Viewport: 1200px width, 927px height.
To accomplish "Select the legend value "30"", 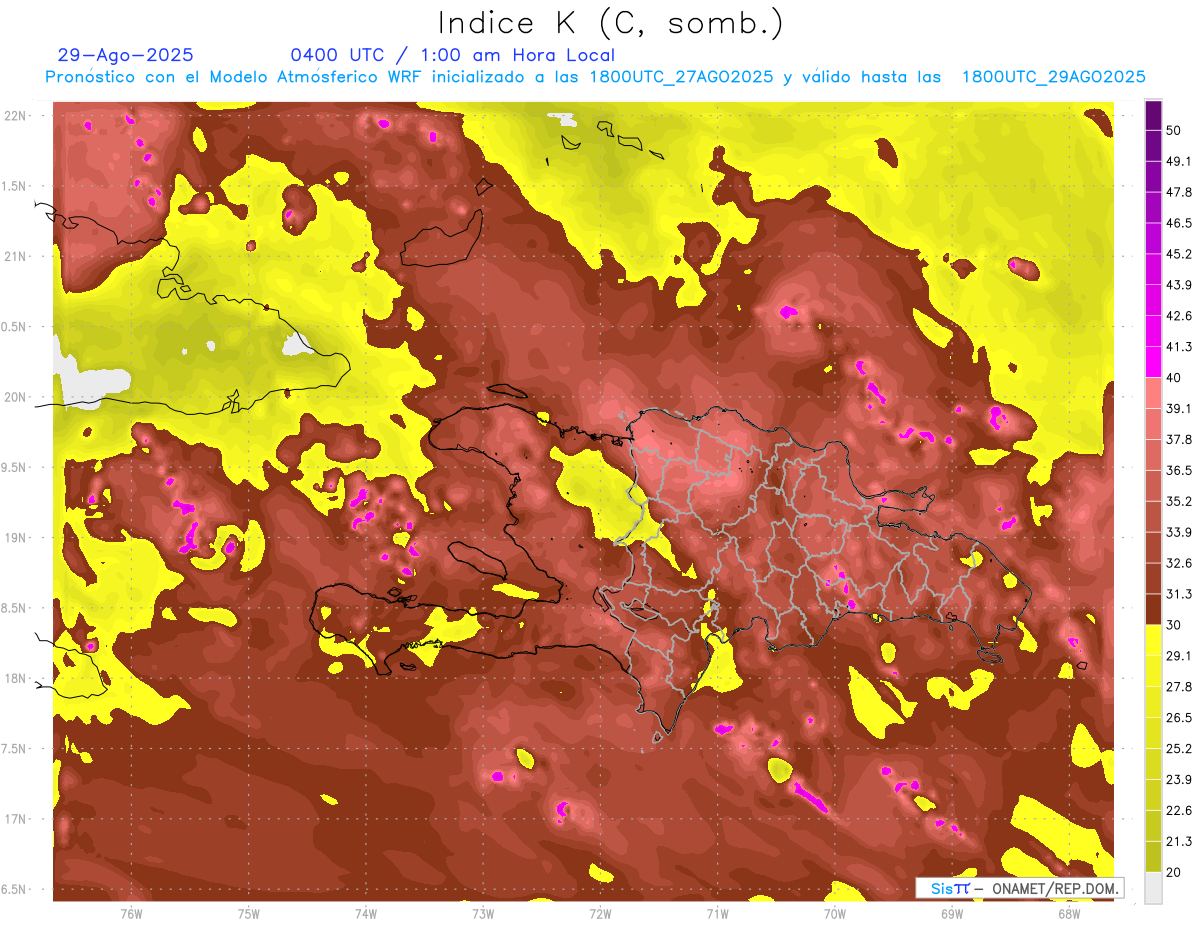I will (1173, 625).
